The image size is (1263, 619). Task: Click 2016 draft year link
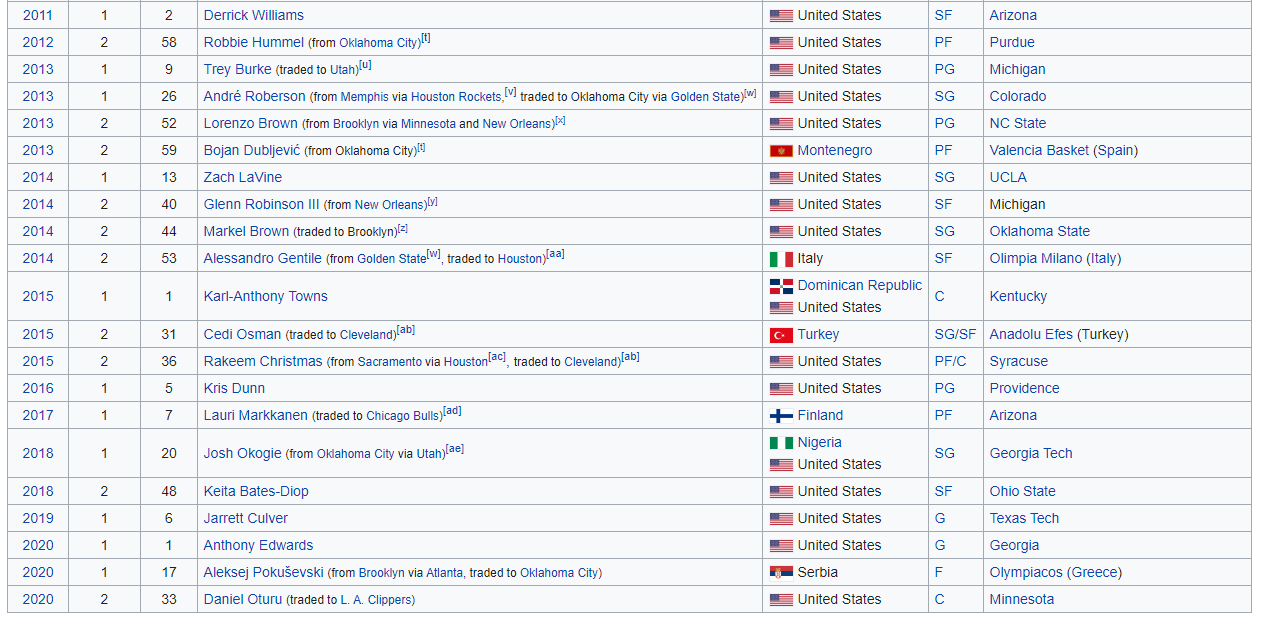click(38, 388)
